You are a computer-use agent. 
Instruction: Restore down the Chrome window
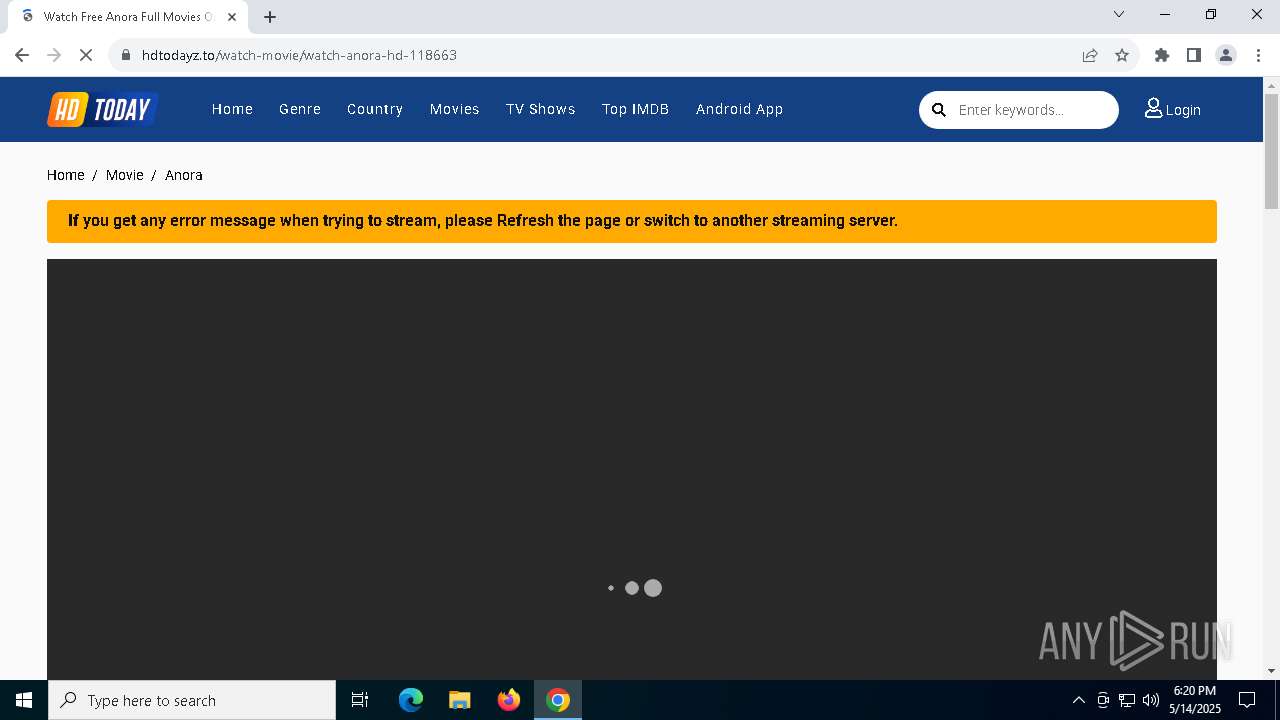(1211, 14)
